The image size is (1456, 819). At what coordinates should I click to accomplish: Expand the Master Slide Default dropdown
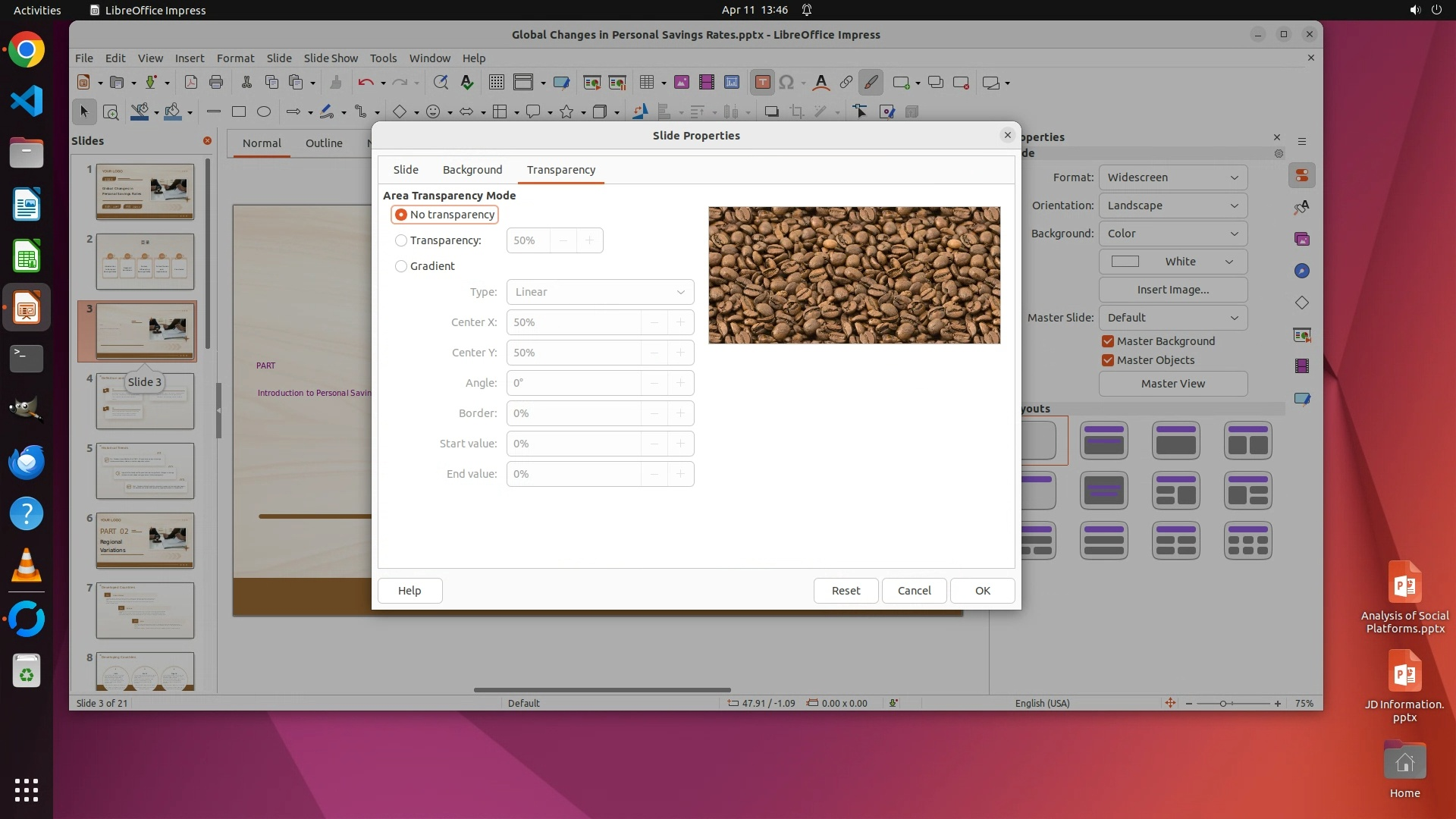tap(1172, 318)
